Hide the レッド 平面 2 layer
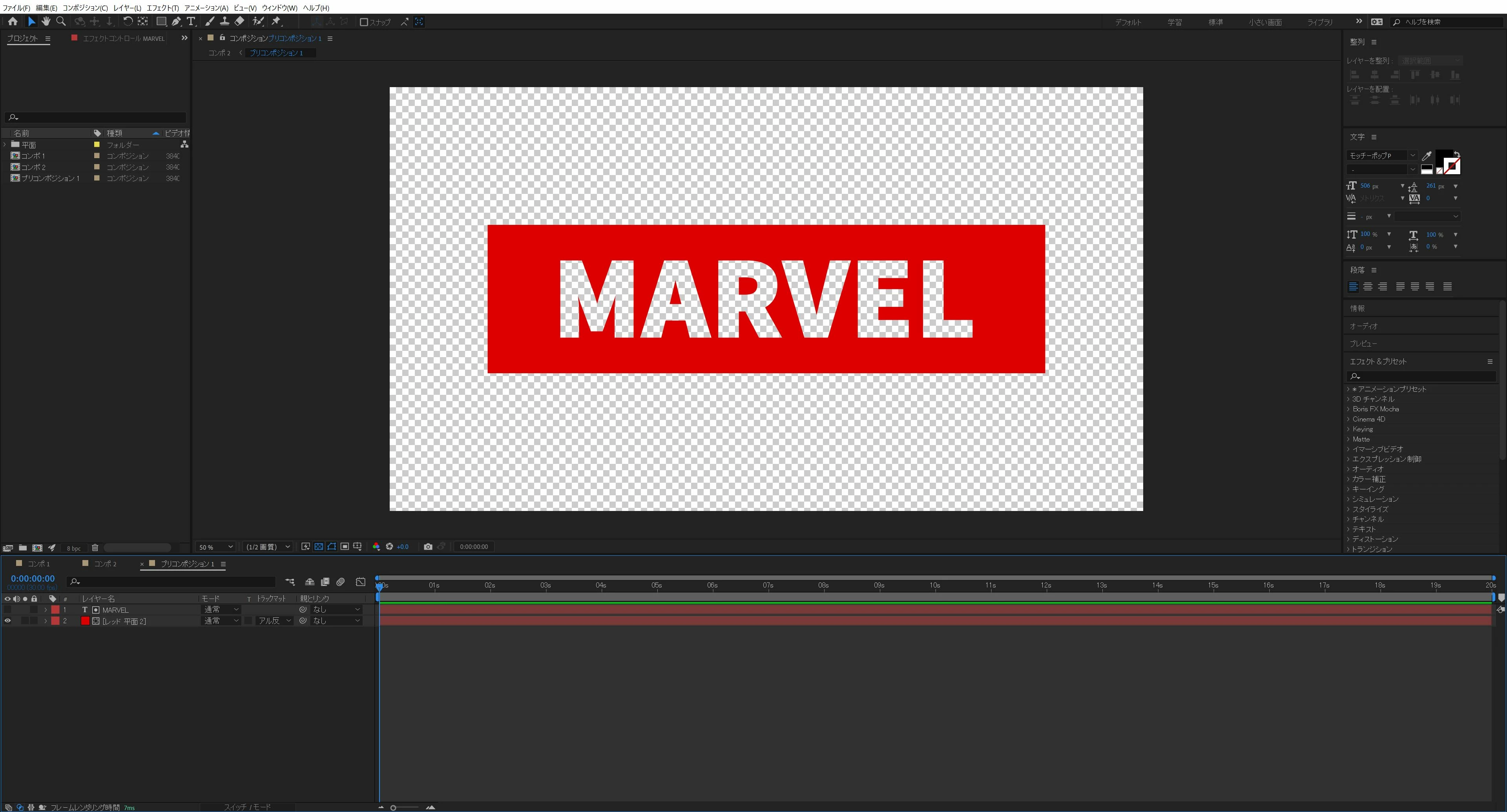This screenshot has height=812, width=1507. pyautogui.click(x=7, y=621)
